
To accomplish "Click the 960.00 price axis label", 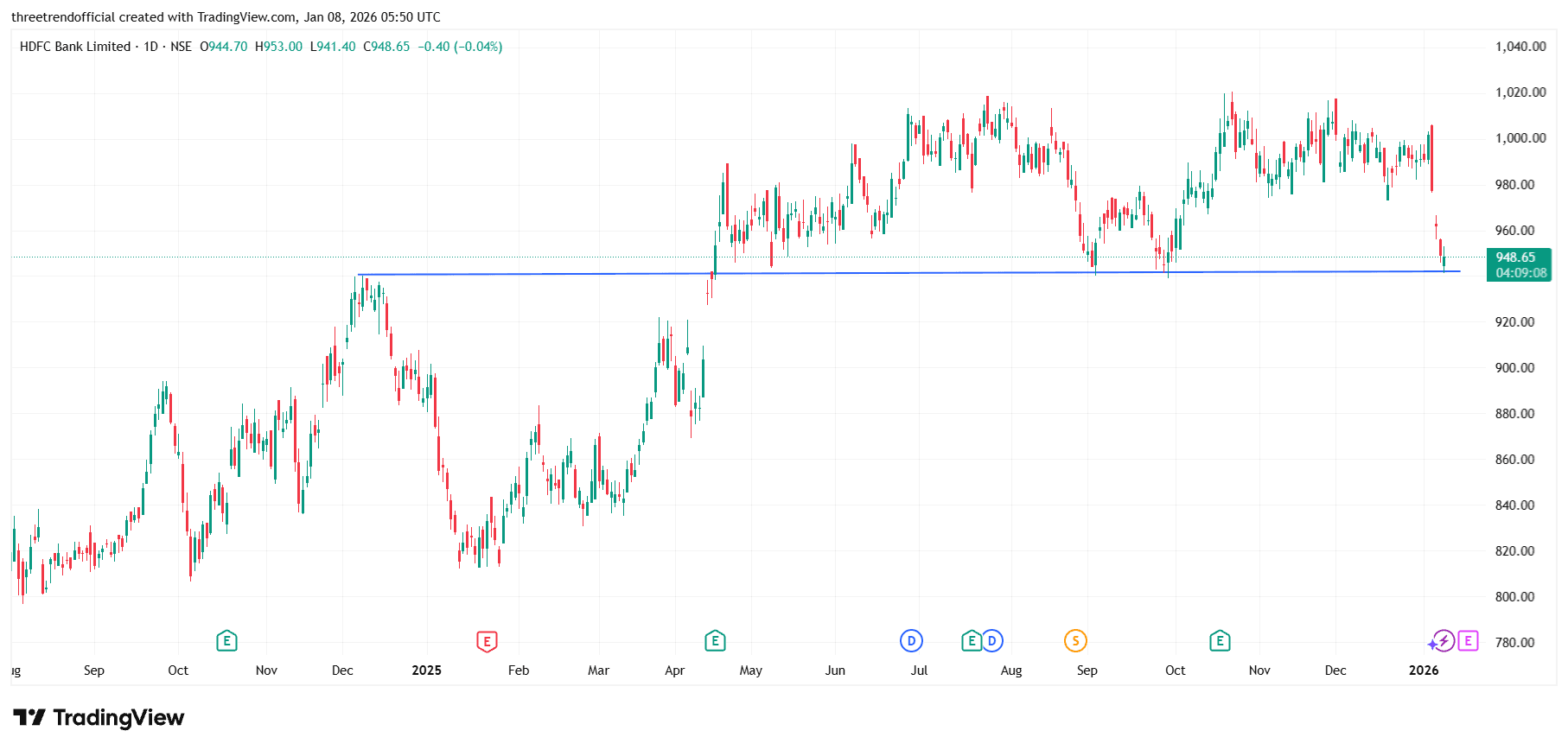I will point(1515,231).
